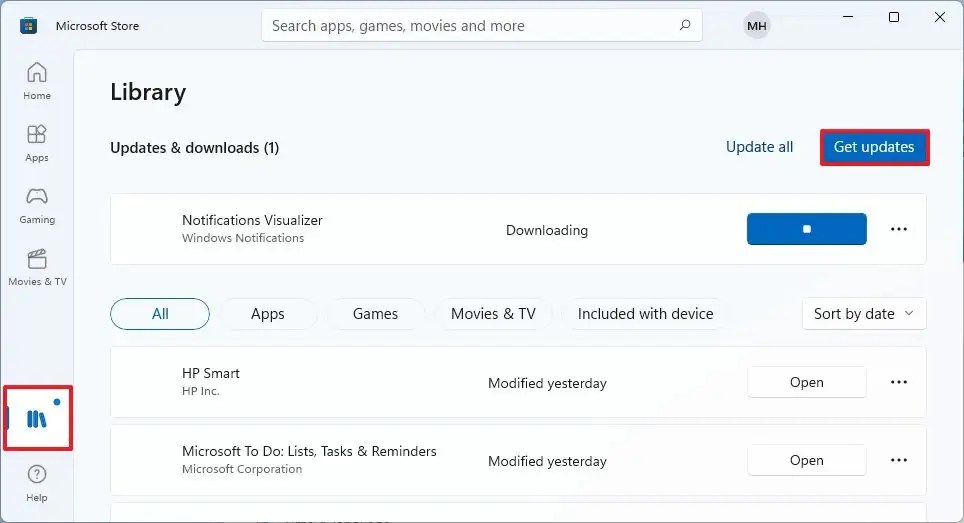Screen dimensions: 964x523
Task: Click Microsoft To Do: Lists, Tasks & Reminders title
Action: click(309, 451)
